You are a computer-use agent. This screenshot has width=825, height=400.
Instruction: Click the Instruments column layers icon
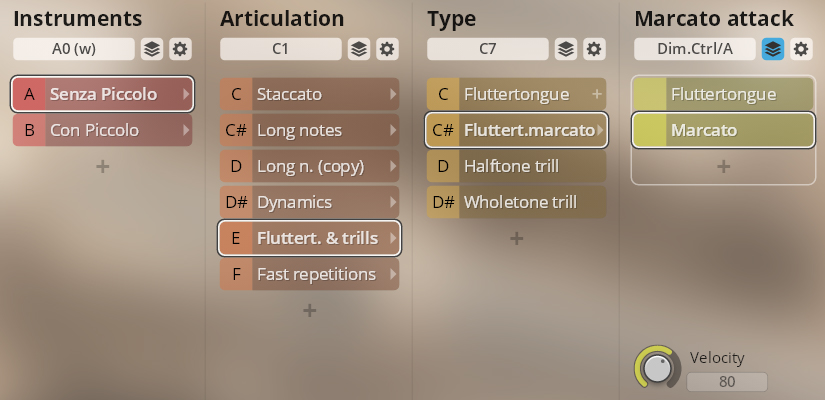[151, 49]
